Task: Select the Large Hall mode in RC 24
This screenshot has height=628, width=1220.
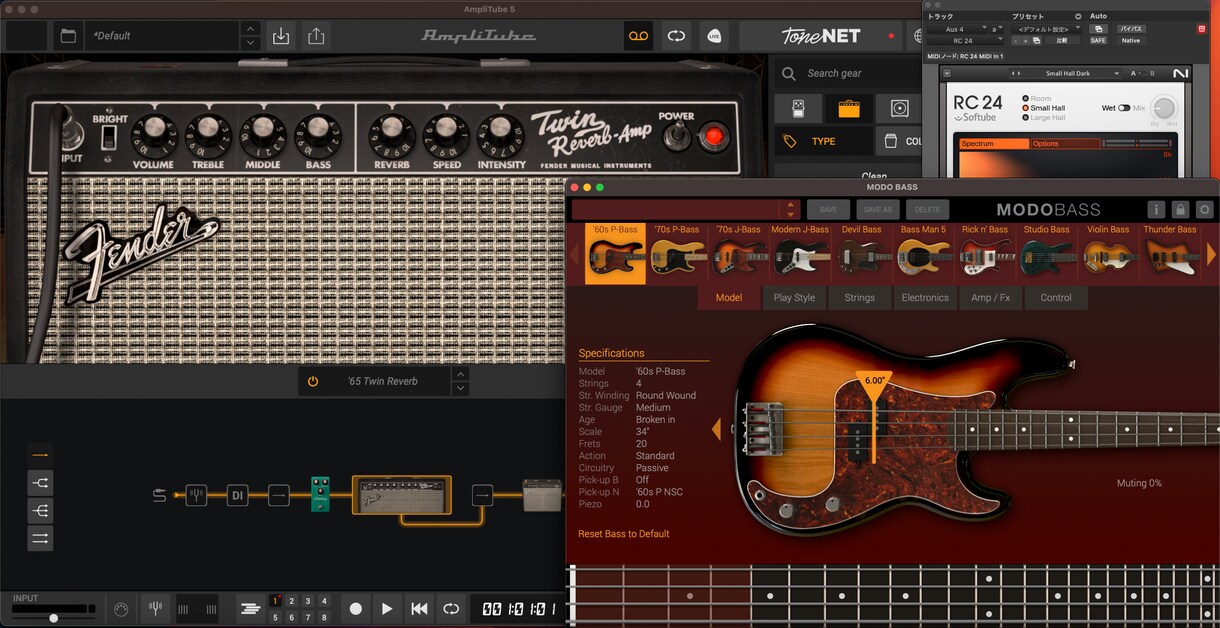Action: click(1043, 118)
